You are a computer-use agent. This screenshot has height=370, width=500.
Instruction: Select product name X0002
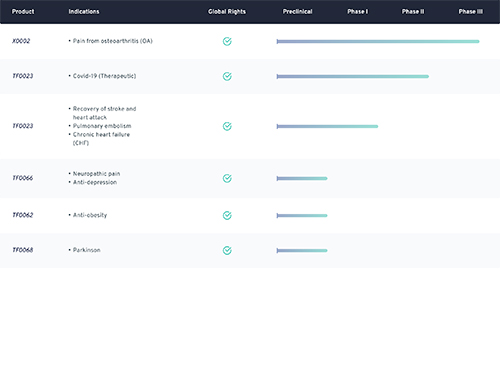click(x=21, y=41)
